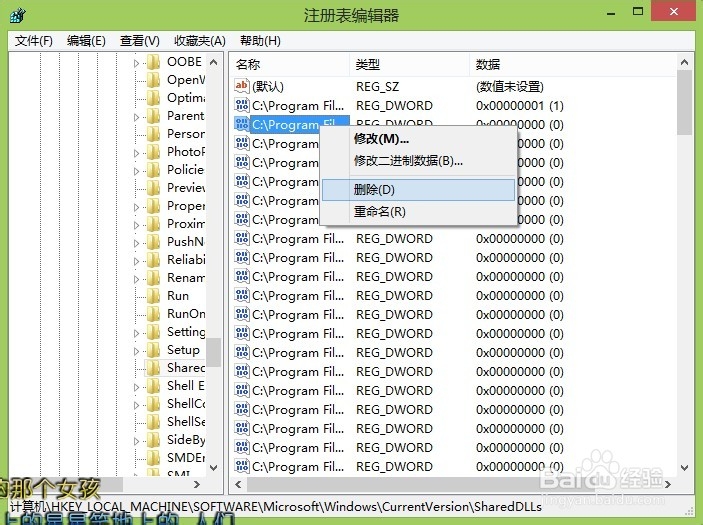The height and width of the screenshot is (525, 703).
Task: Click the folder icon next to Setup
Action: 153,350
